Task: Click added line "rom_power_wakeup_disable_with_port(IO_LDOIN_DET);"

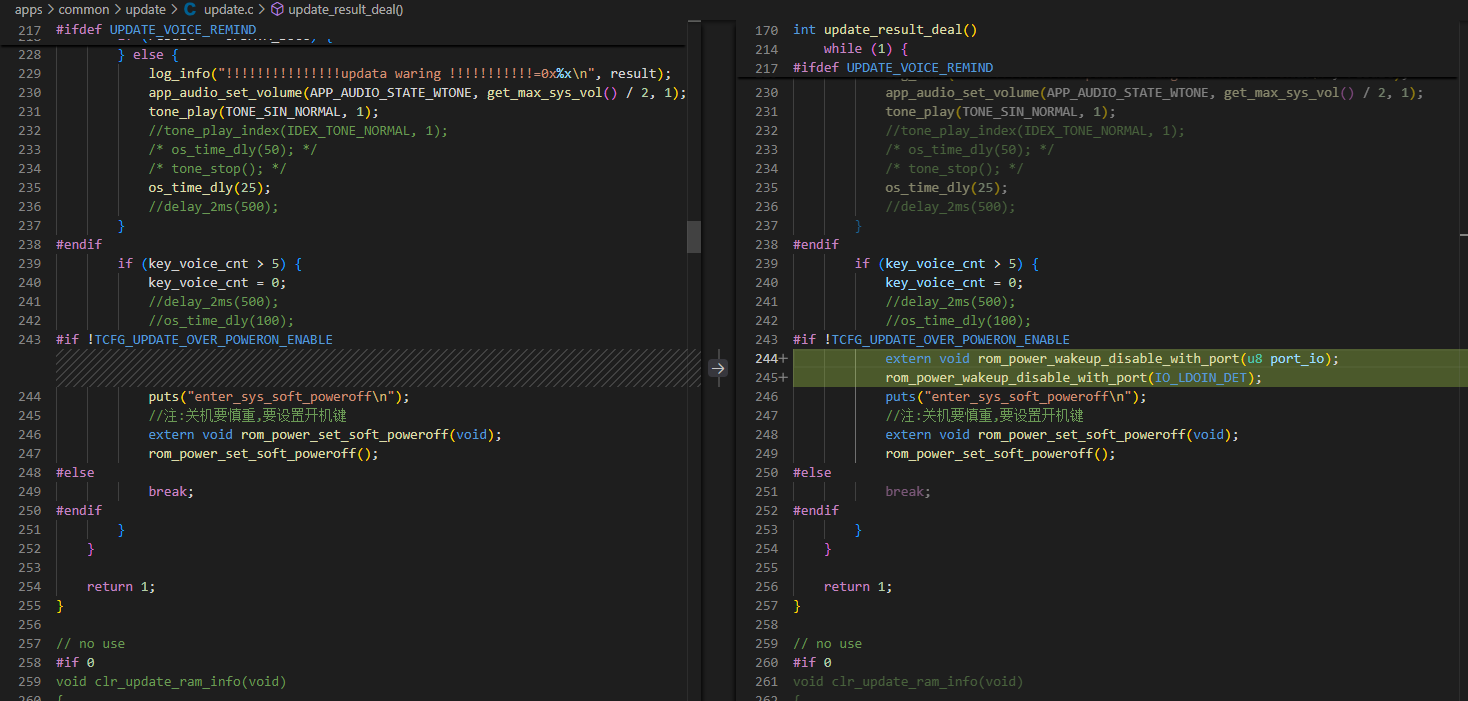Action: pyautogui.click(x=1074, y=377)
